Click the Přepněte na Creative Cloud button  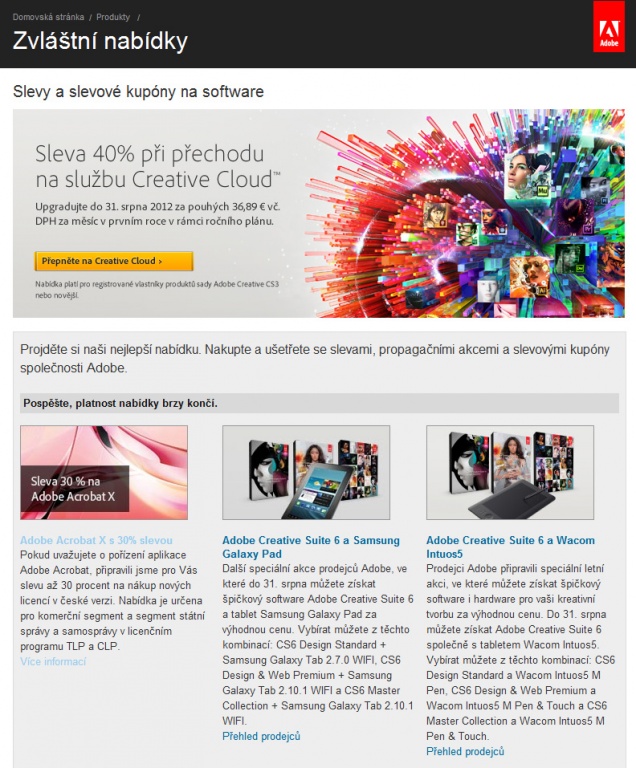[114, 261]
